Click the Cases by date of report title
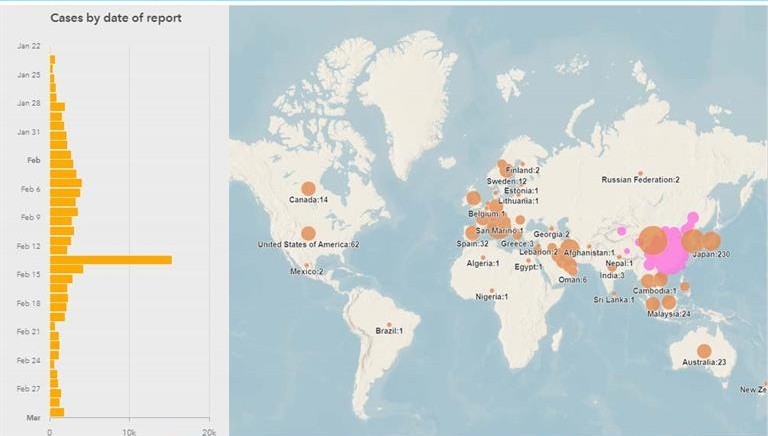This screenshot has width=768, height=436. coord(116,18)
